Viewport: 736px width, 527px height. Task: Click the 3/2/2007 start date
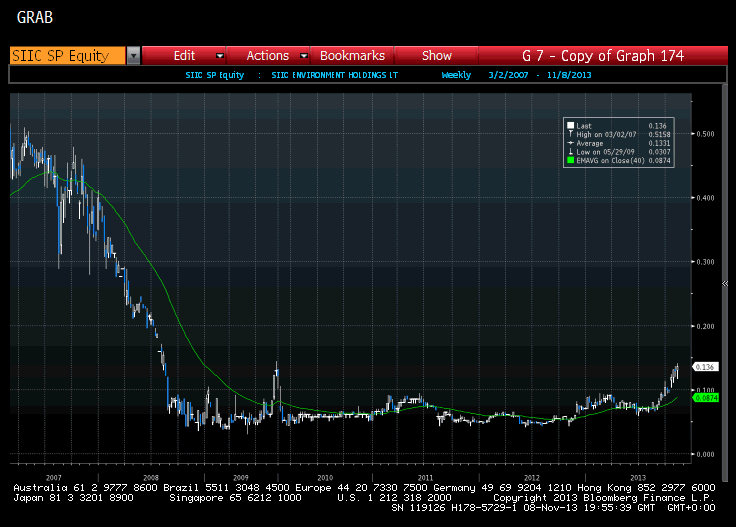coord(508,75)
